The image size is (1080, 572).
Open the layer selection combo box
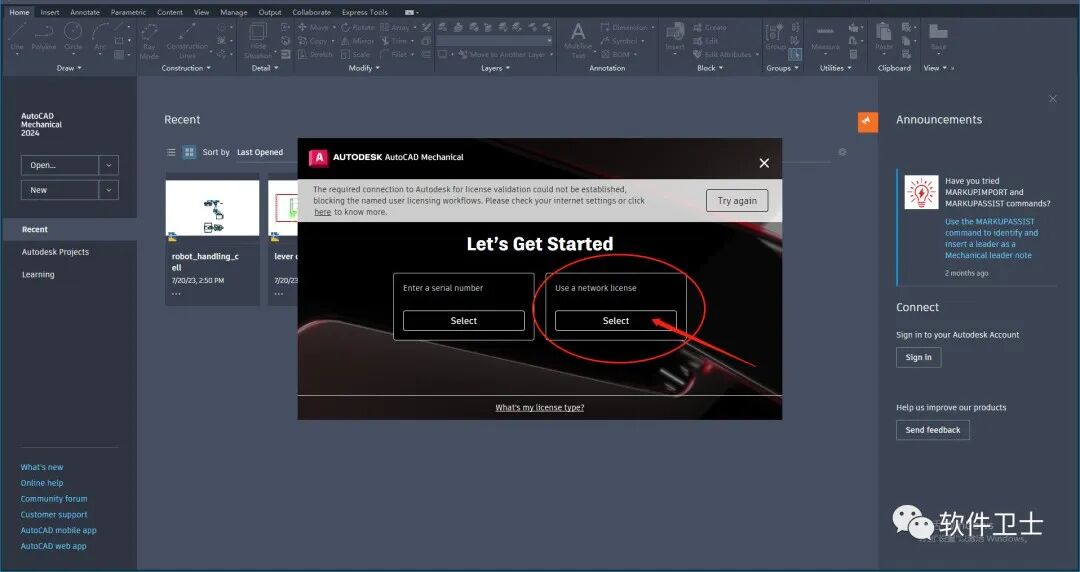pos(495,41)
